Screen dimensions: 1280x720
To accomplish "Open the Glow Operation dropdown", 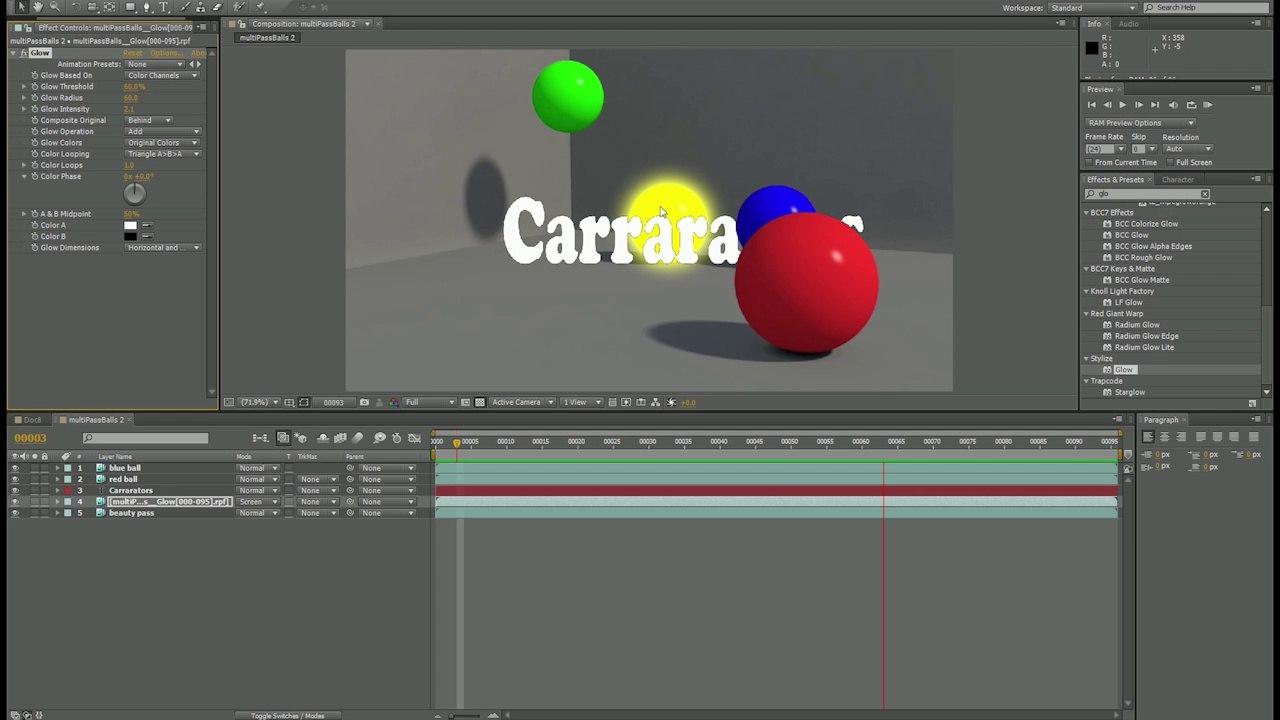I will tap(162, 132).
